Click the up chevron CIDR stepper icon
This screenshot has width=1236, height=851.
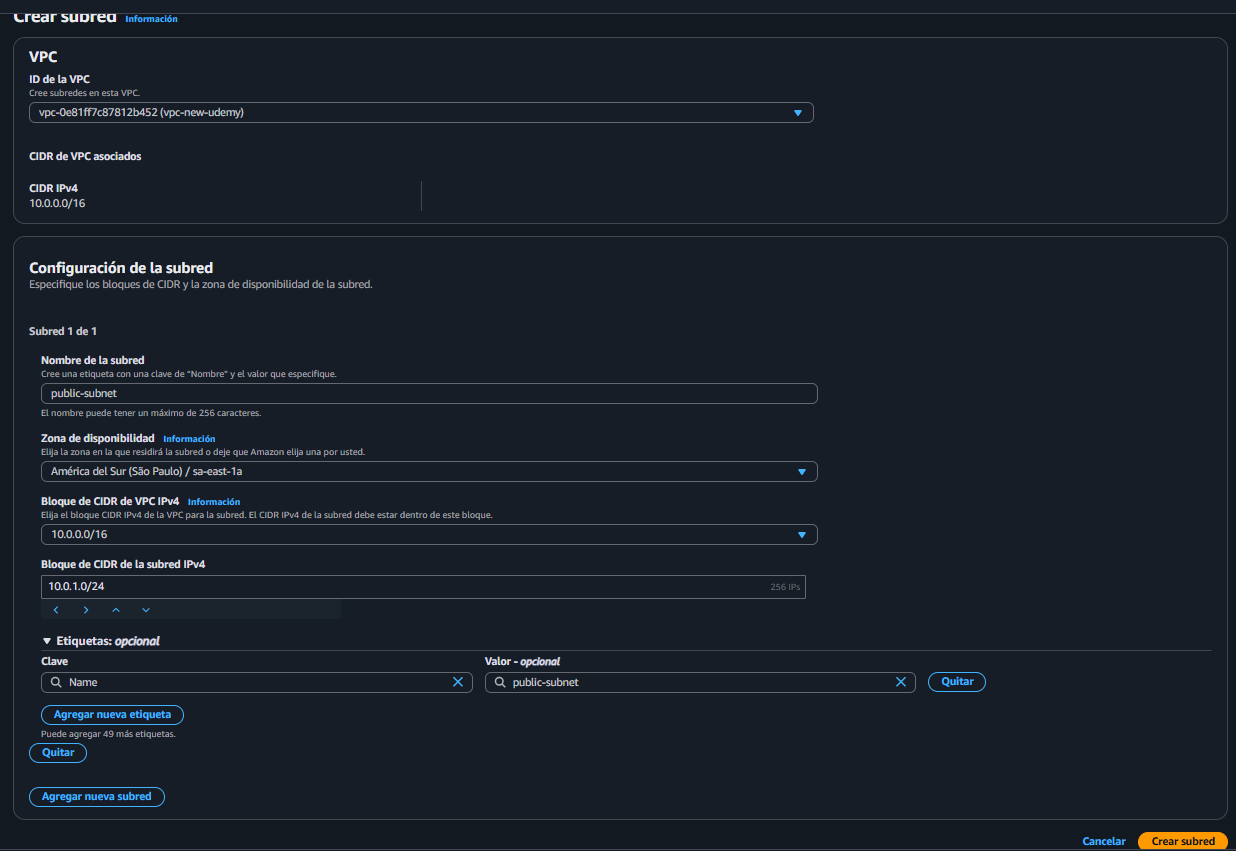[x=116, y=610]
